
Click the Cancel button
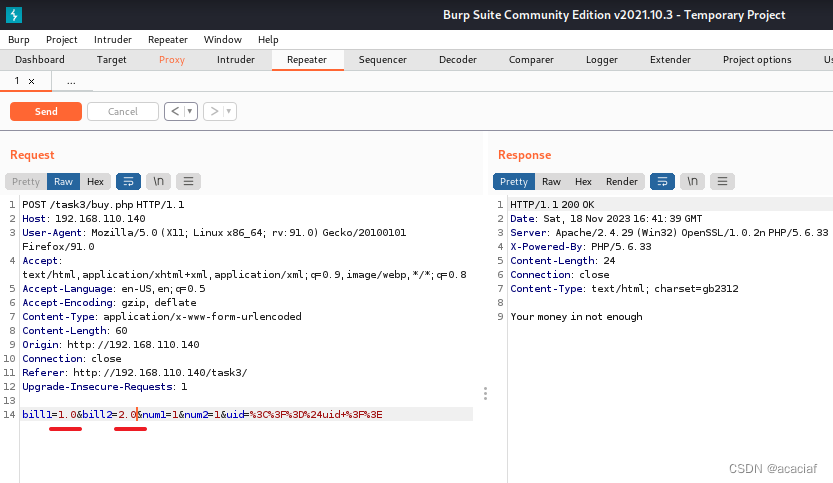click(123, 112)
